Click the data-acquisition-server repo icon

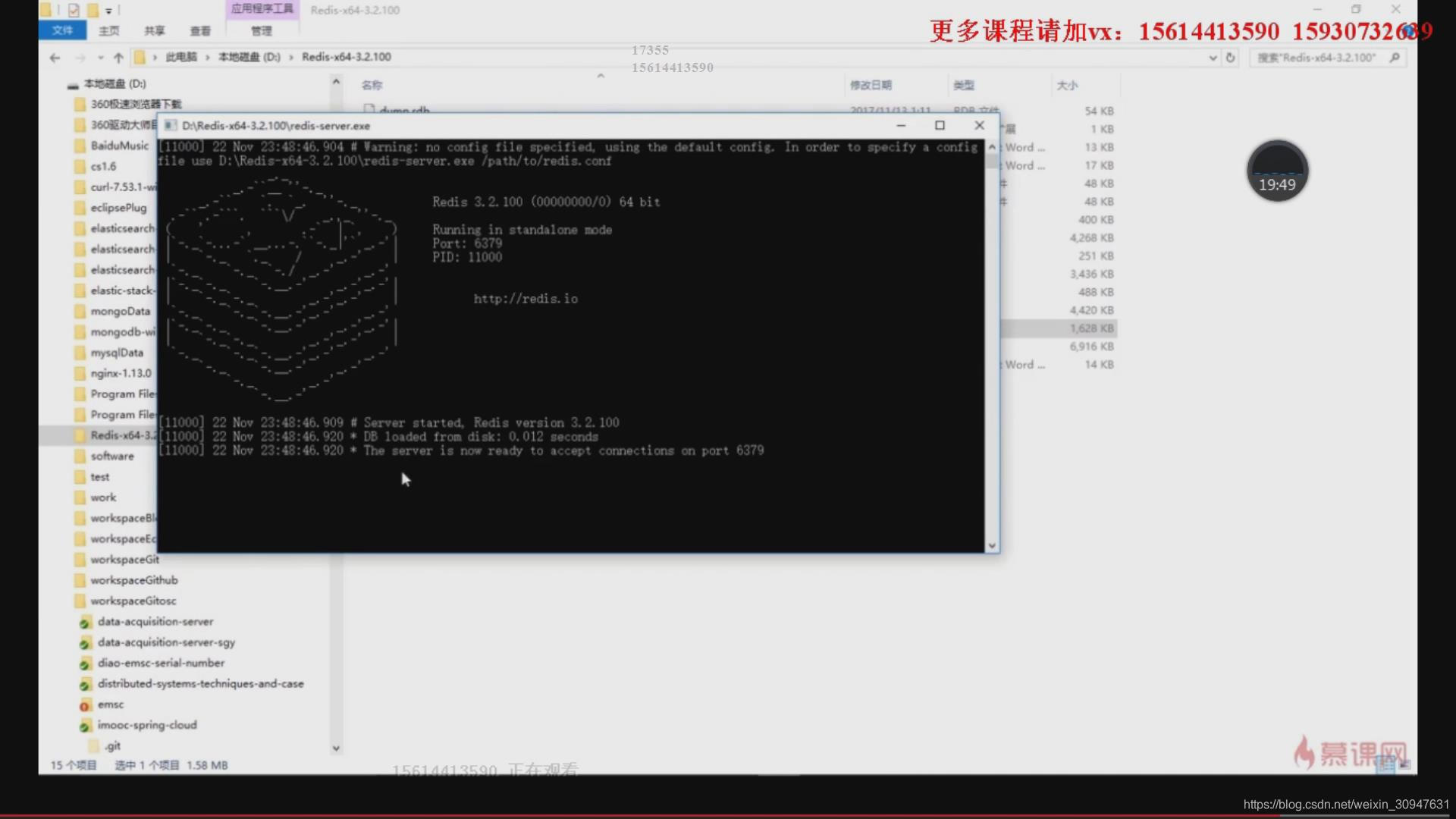85,622
